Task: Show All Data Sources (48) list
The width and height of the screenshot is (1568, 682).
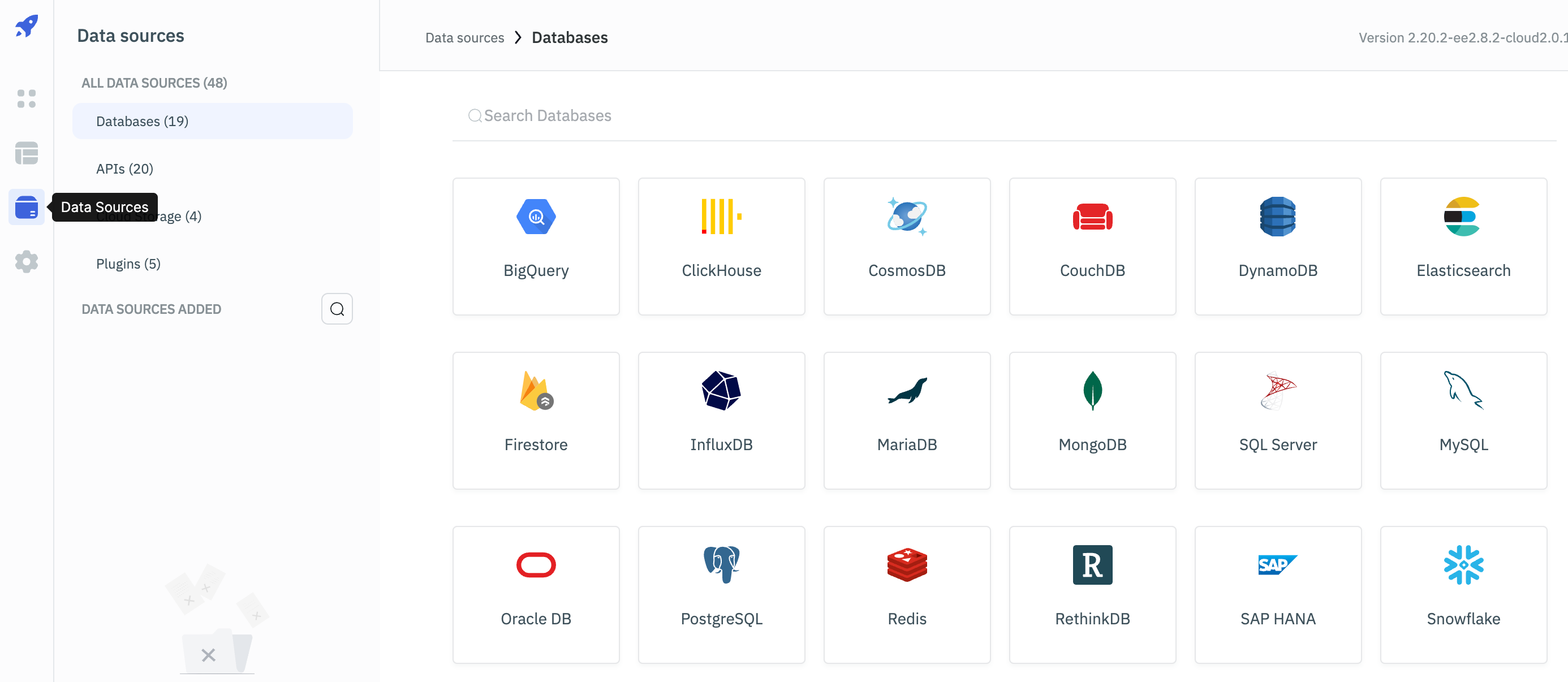Action: (154, 83)
